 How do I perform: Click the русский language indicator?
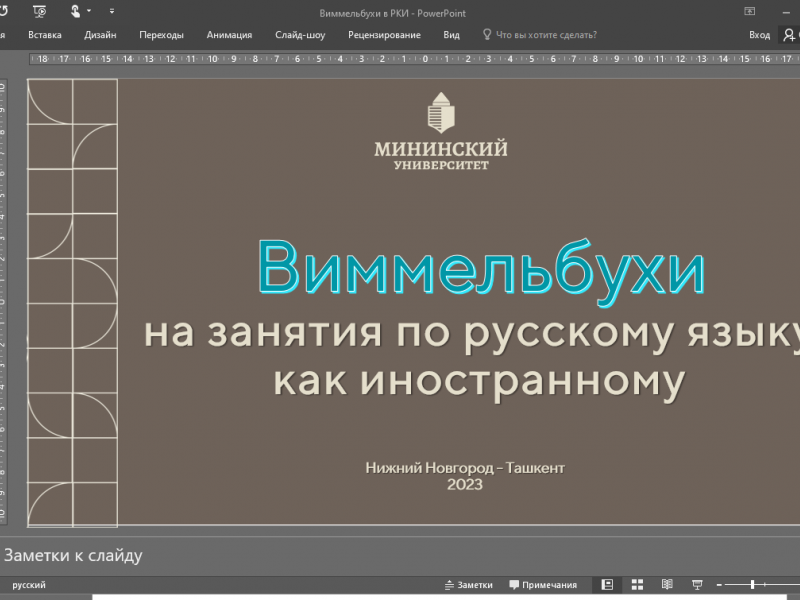[x=28, y=585]
